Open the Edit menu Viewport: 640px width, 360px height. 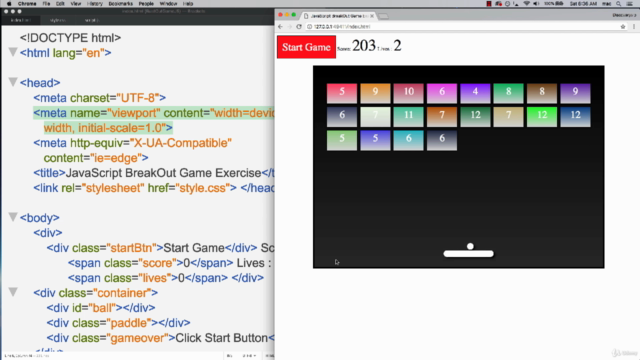(x=60, y=4)
